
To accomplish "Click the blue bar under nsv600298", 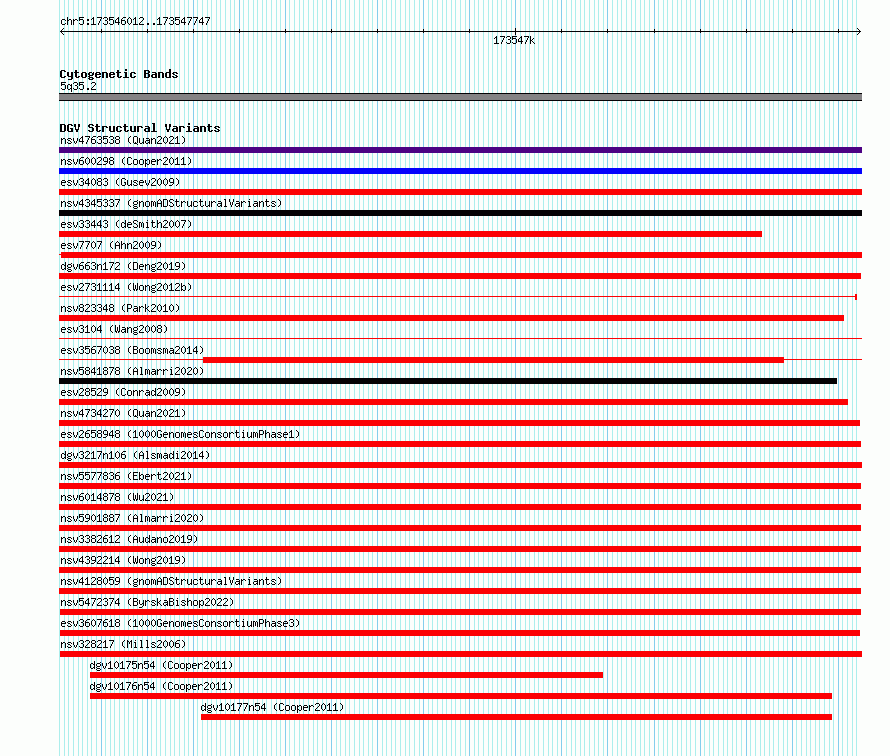I will point(460,171).
